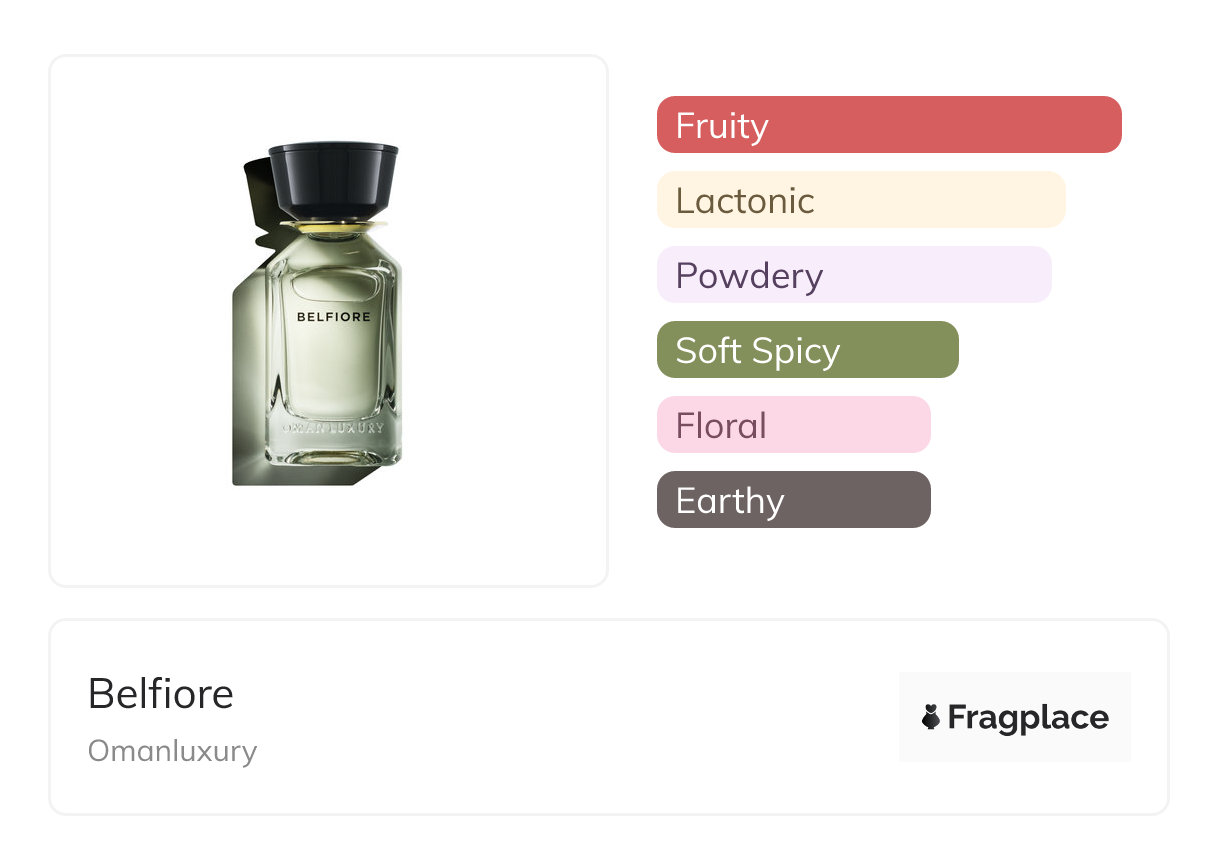Open the Omanluxury brand link
This screenshot has height=864, width=1218.
[172, 750]
